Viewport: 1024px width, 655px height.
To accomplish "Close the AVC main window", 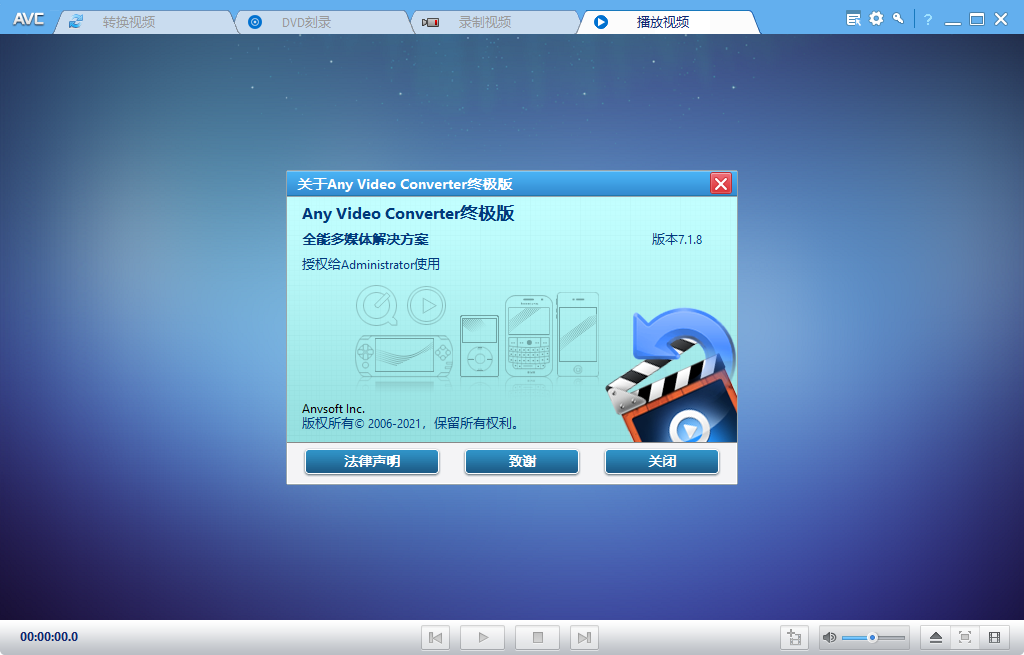I will pyautogui.click(x=1001, y=20).
